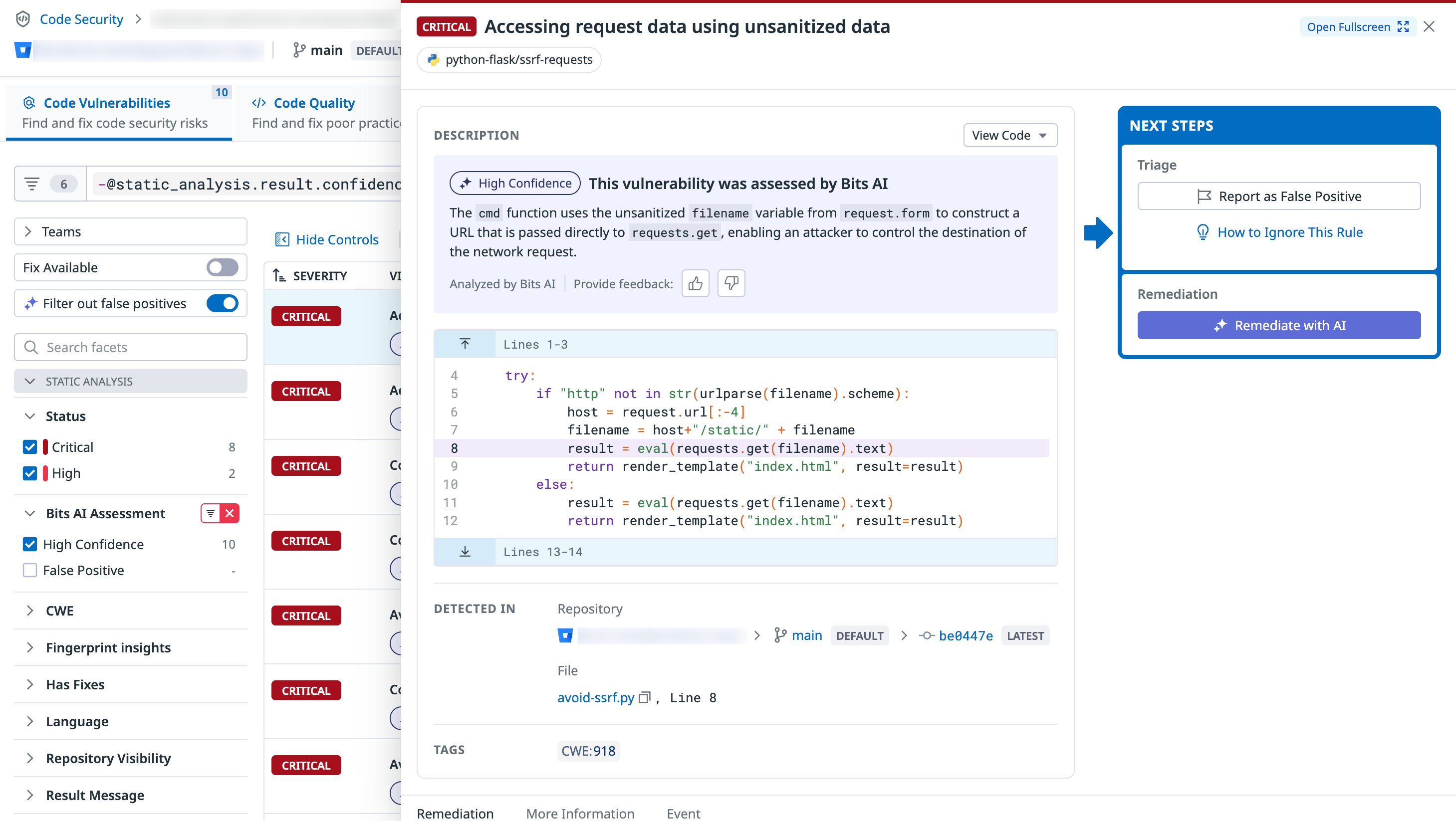Click the Hide Controls link
The width and height of the screenshot is (1456, 821).
tap(337, 239)
